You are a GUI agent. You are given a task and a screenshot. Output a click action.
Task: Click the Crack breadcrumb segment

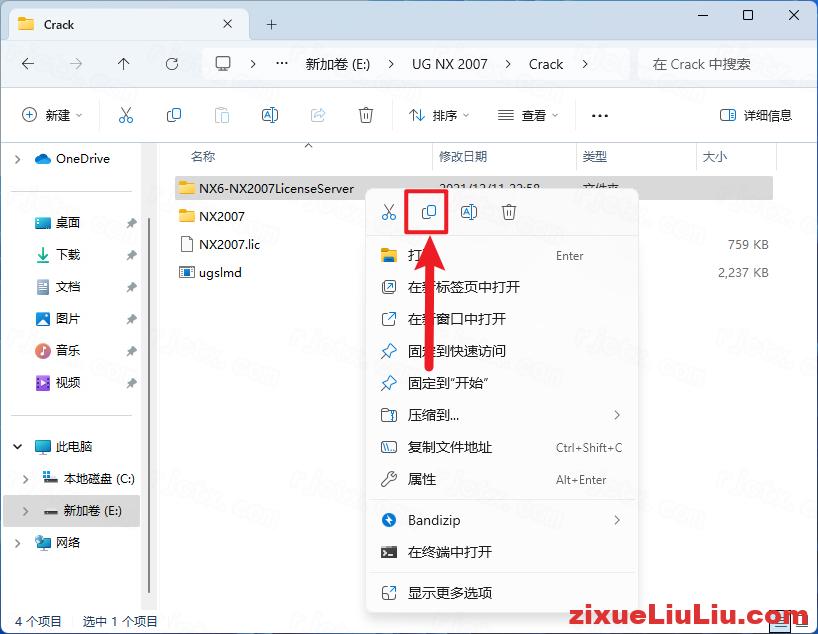546,64
